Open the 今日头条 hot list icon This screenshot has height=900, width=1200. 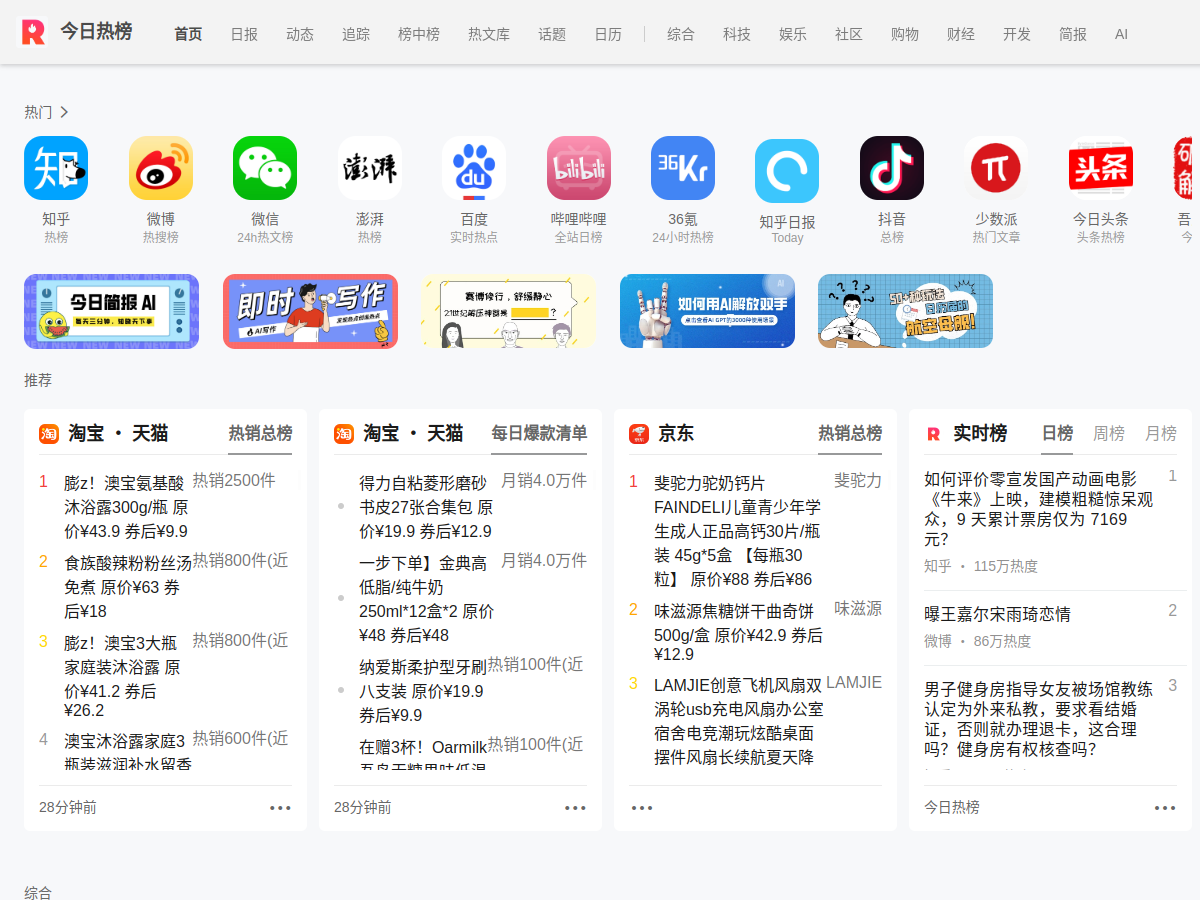tap(1101, 168)
